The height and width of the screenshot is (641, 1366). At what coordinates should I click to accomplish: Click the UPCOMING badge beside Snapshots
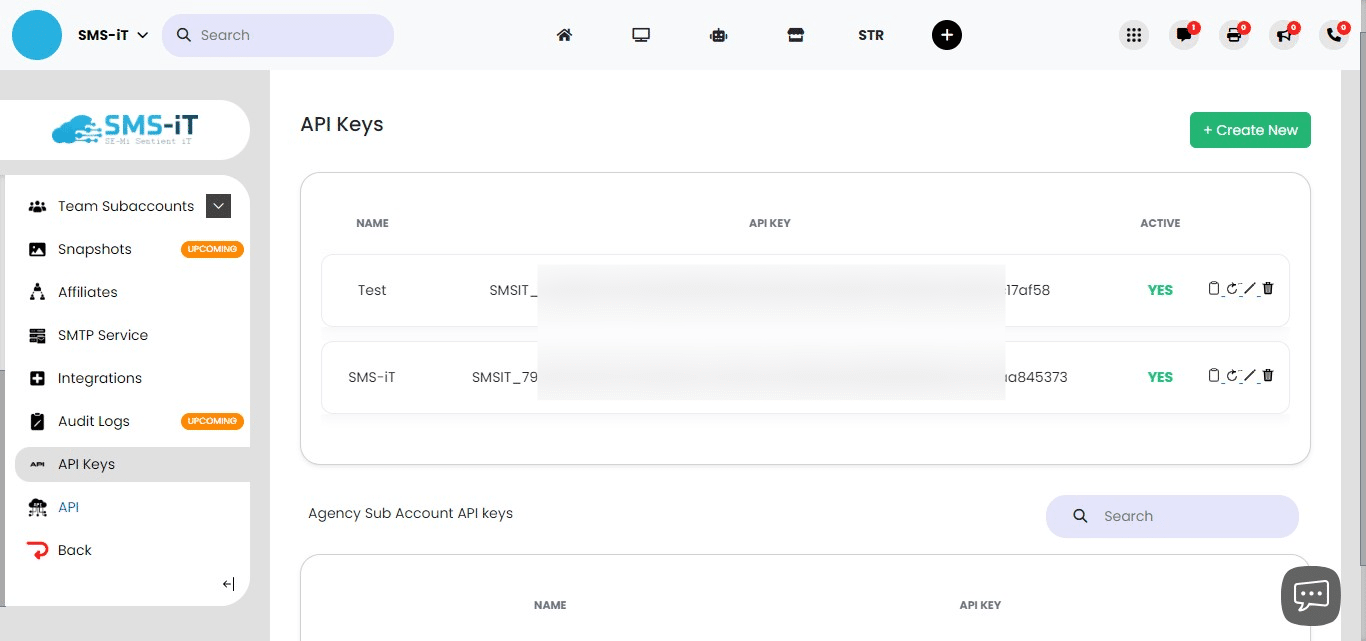(212, 249)
